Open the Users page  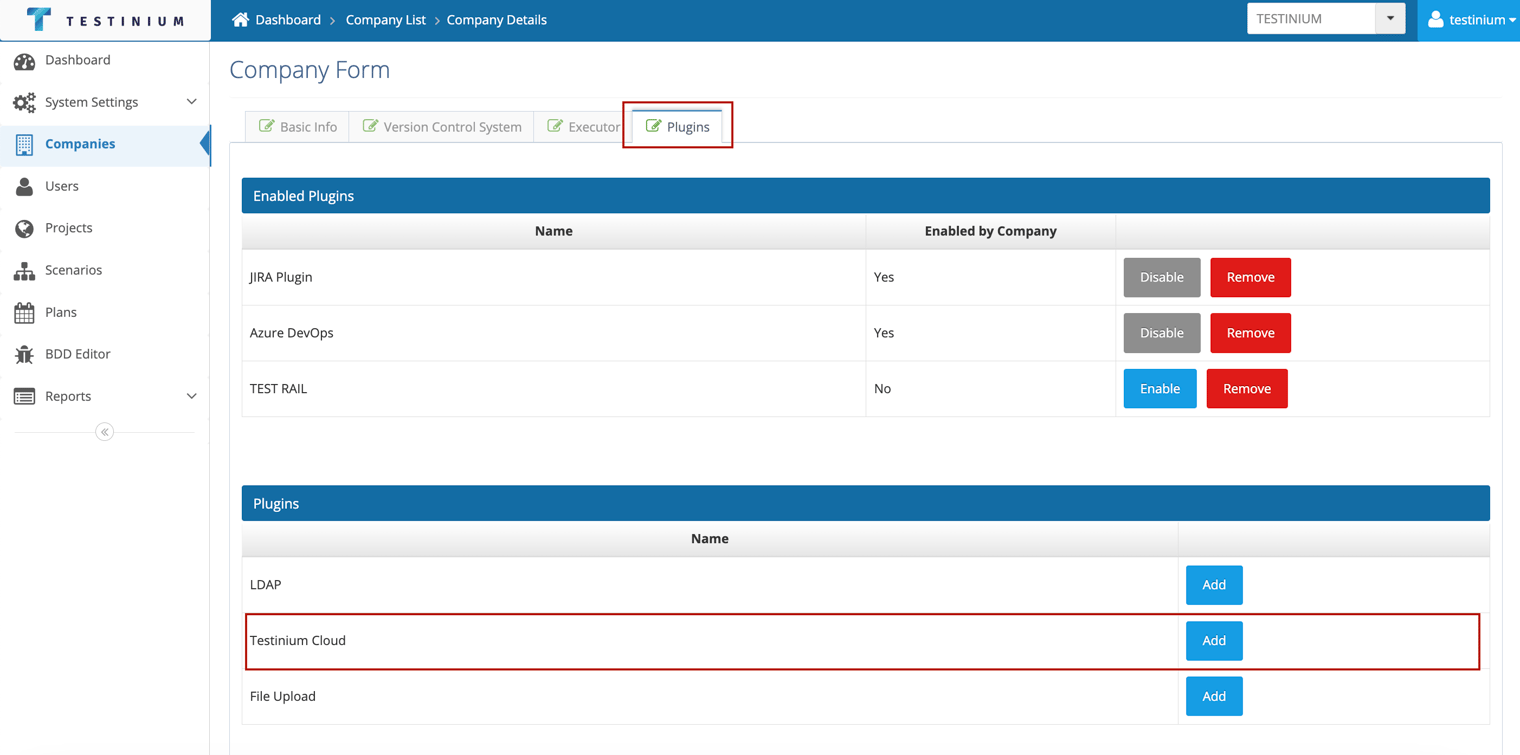pyautogui.click(x=105, y=186)
